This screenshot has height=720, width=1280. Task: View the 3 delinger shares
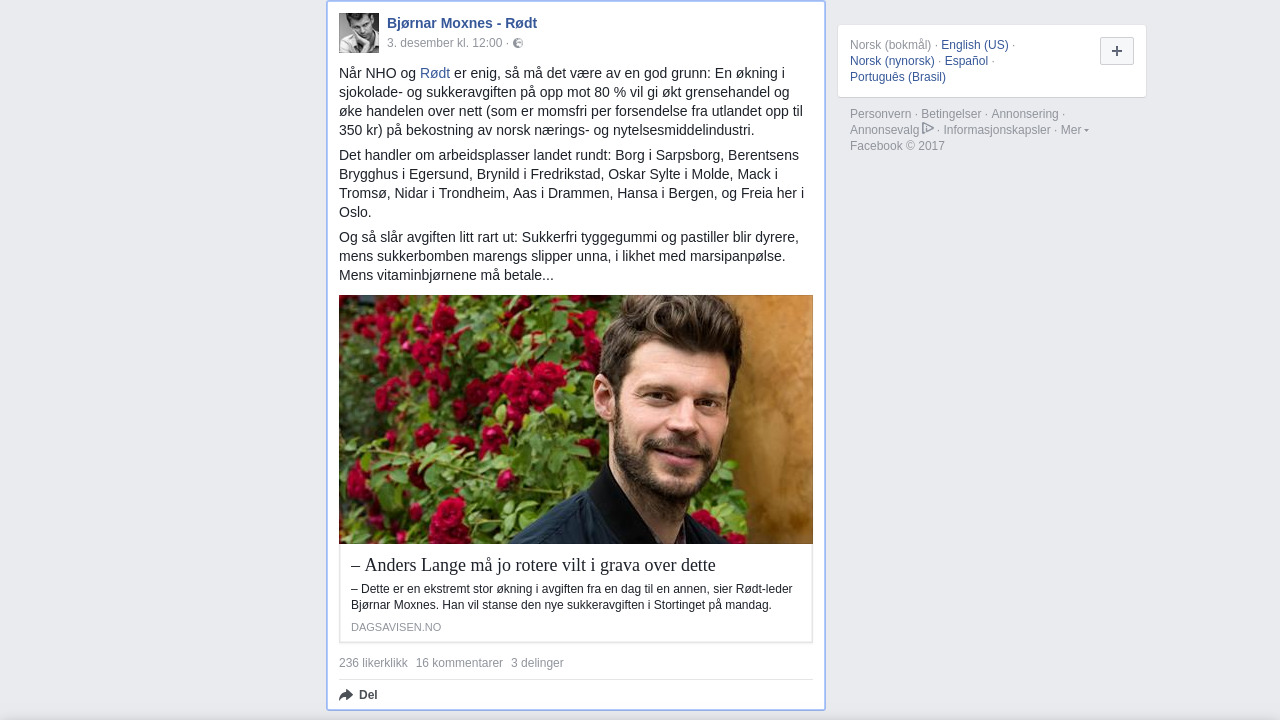(x=537, y=663)
